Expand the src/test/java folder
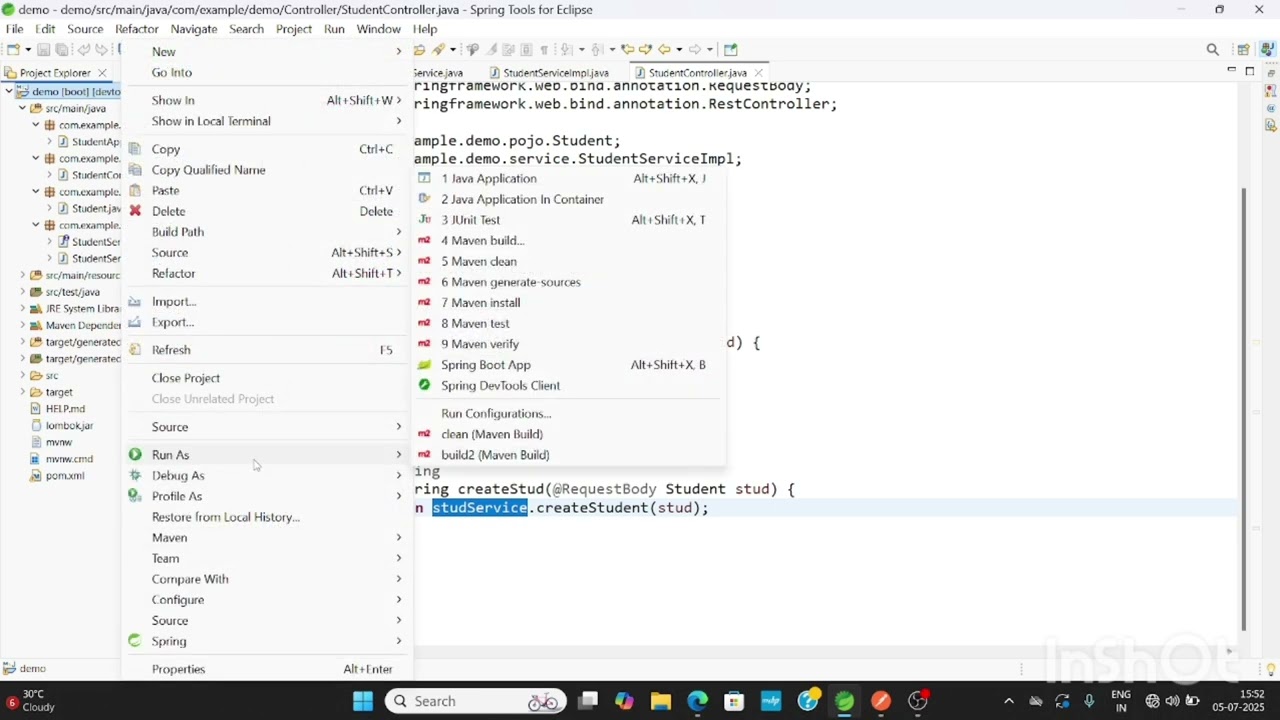Screen dimensions: 1280x720 pos(22,292)
